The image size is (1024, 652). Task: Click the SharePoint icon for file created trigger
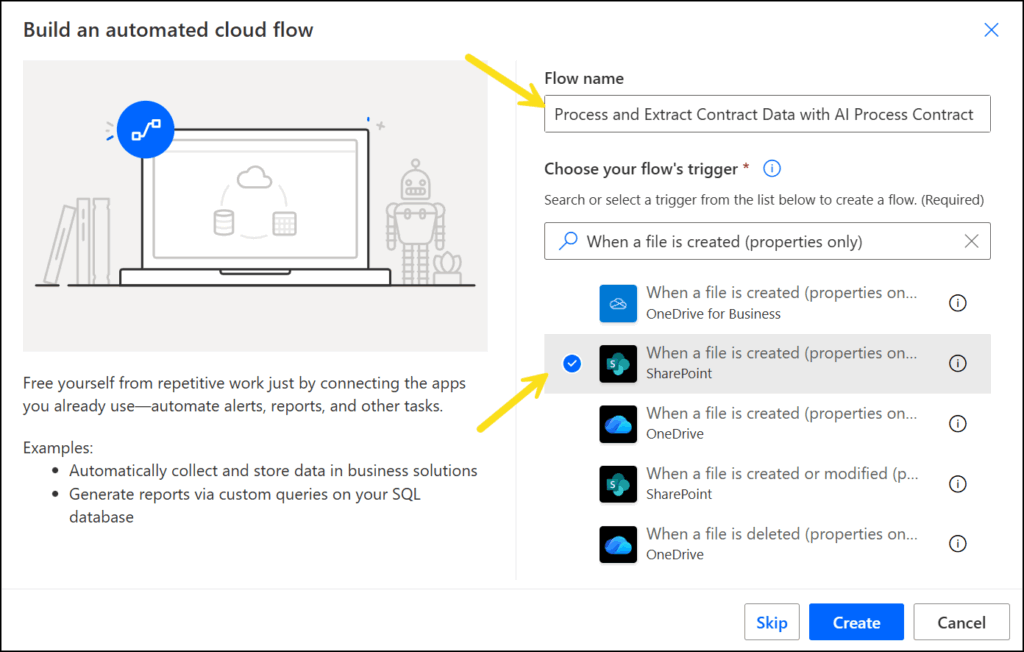(618, 364)
